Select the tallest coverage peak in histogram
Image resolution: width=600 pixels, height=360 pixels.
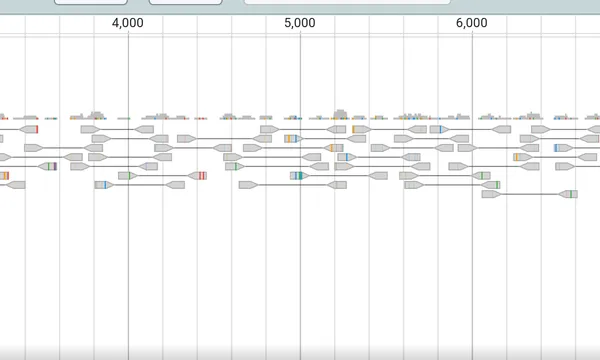click(340, 114)
